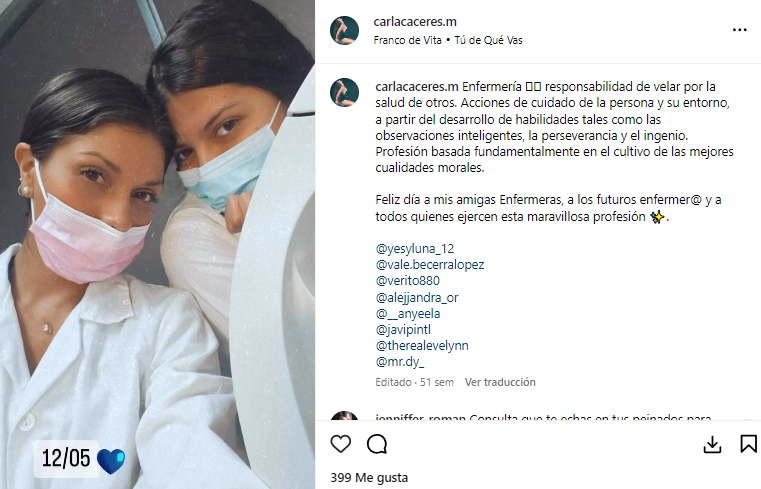Open the three-dot more options menu
This screenshot has height=489, width=761.
click(x=740, y=30)
